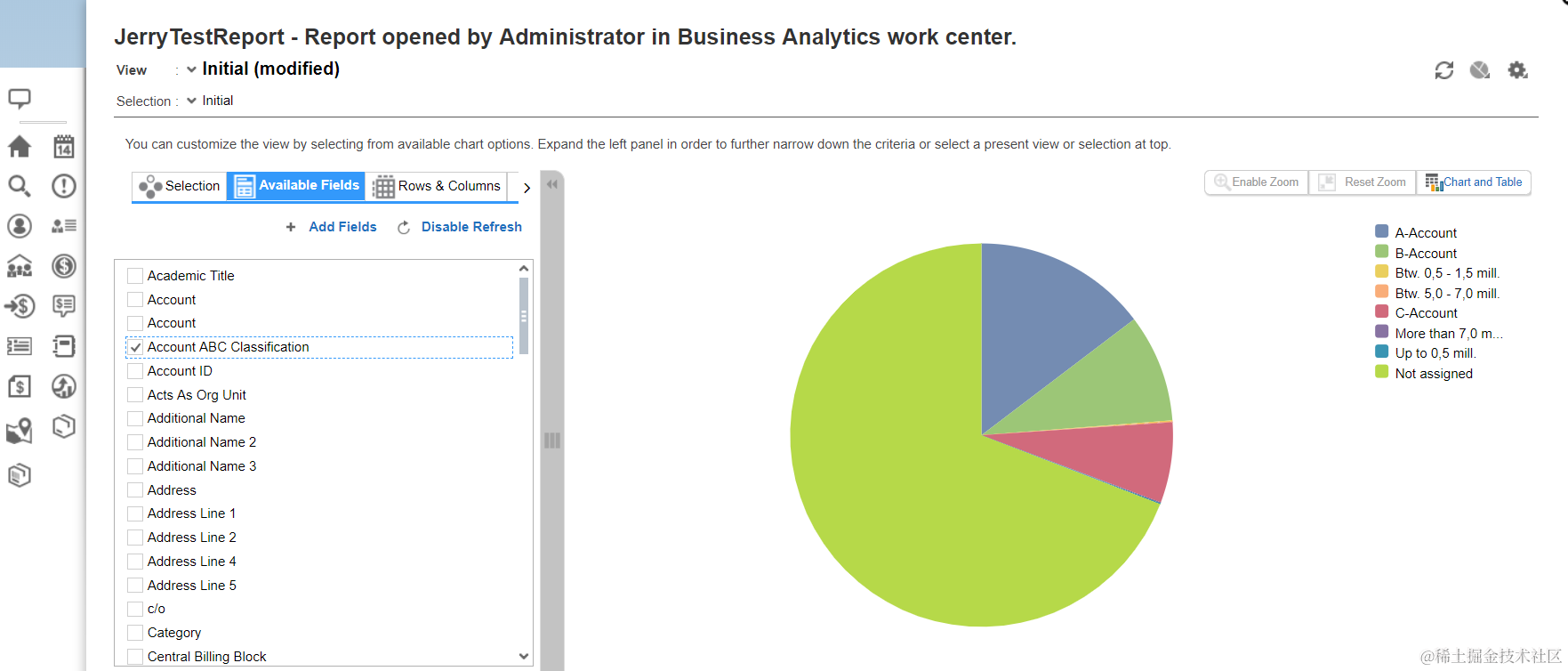The image size is (1568, 671).
Task: Expand the Selection dropdown arrow
Action: point(191,101)
